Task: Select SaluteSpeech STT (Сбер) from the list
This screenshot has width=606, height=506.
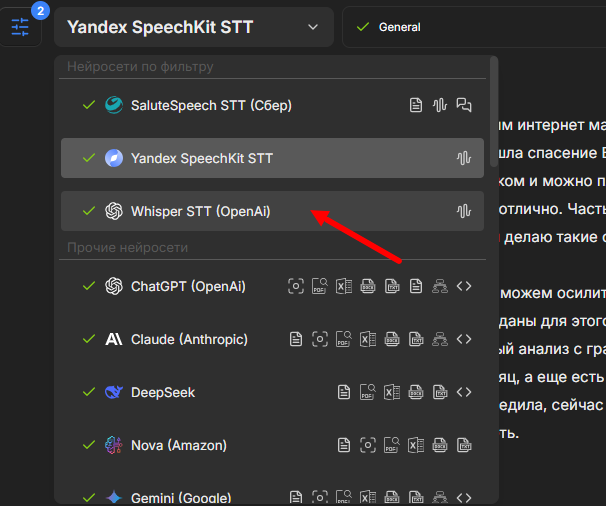Action: (211, 105)
